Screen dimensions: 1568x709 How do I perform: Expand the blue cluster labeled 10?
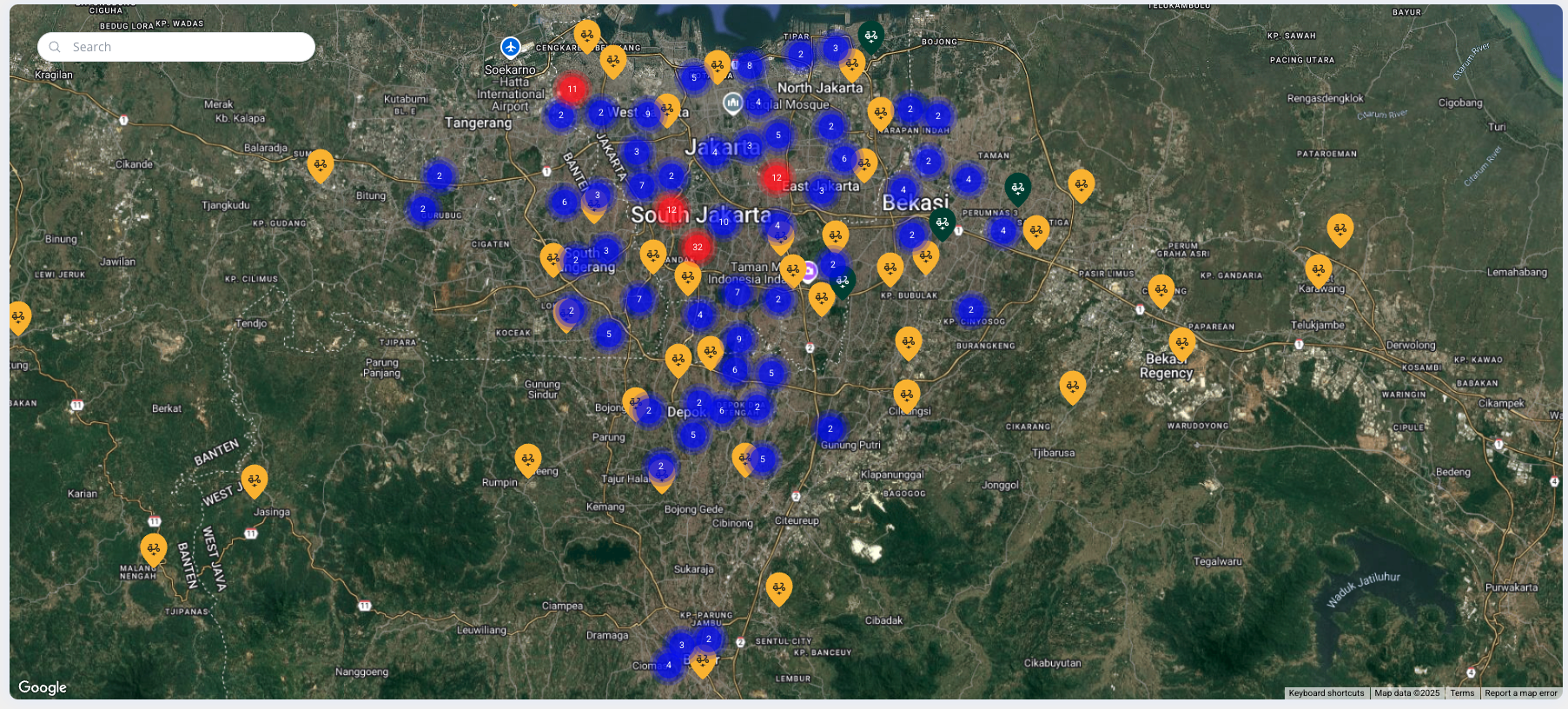pyautogui.click(x=724, y=222)
